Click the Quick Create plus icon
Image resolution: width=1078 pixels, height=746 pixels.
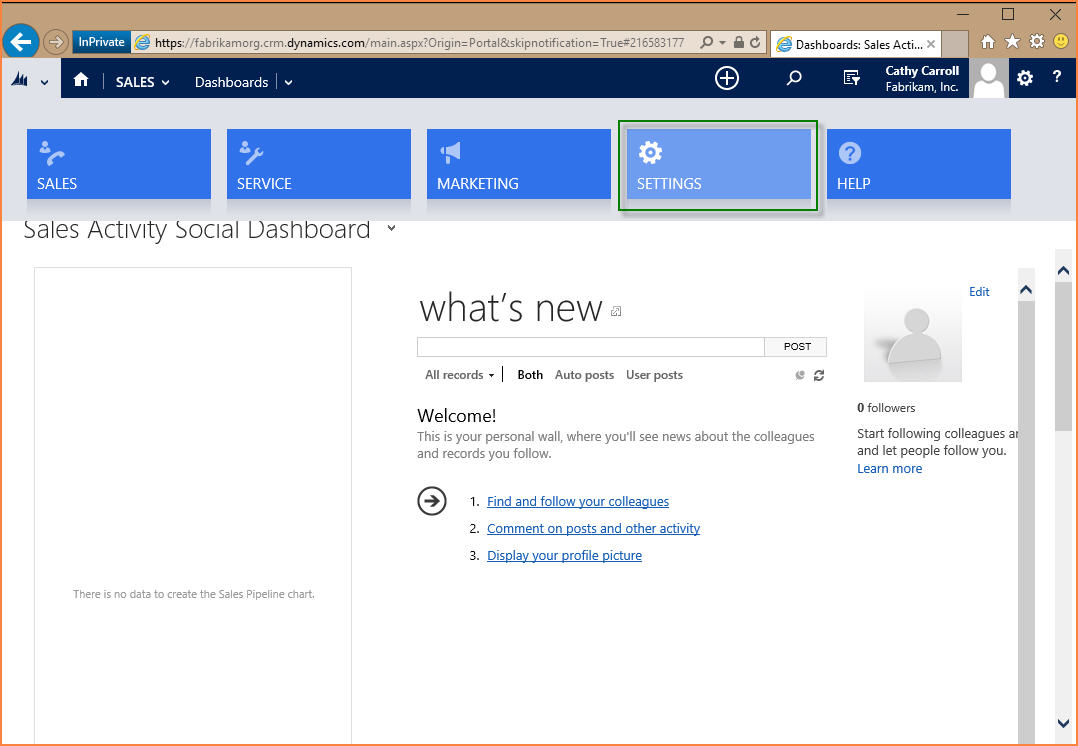727,78
